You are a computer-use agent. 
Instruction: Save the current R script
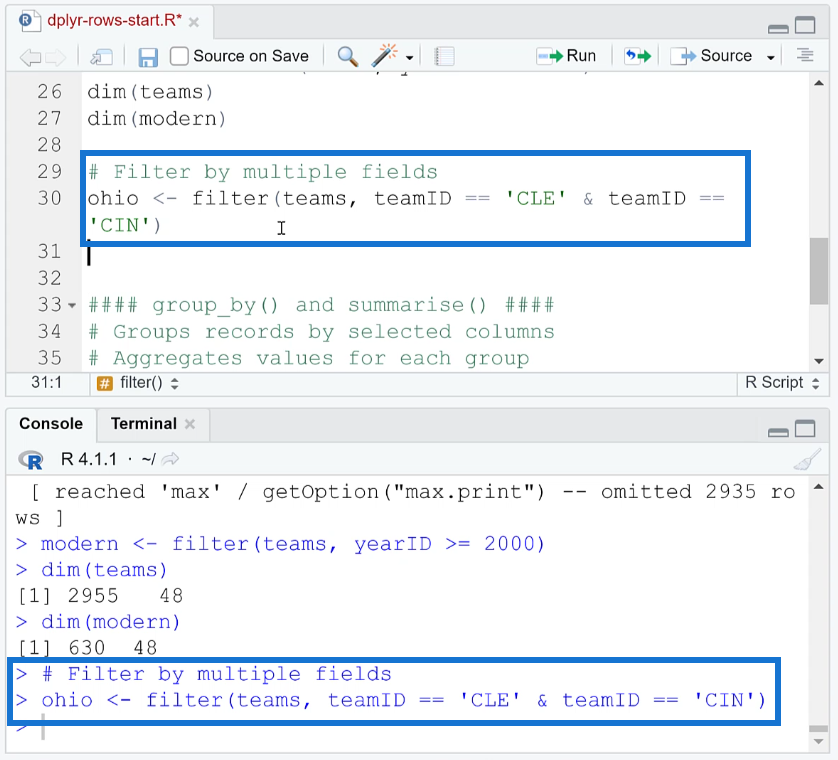[148, 57]
